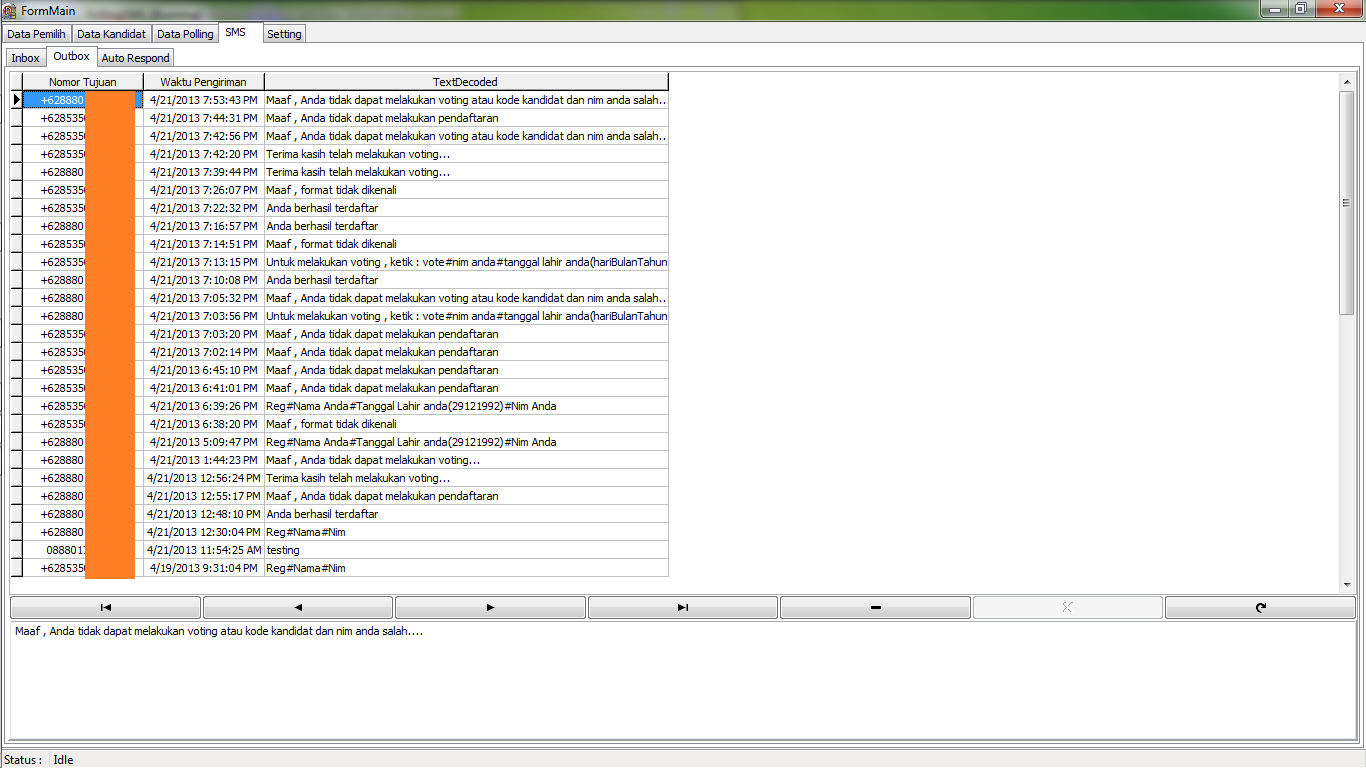Click 'Terima kasih' message in 7:42:20 PM row
Viewport: 1366px width, 768px height.
(x=466, y=154)
